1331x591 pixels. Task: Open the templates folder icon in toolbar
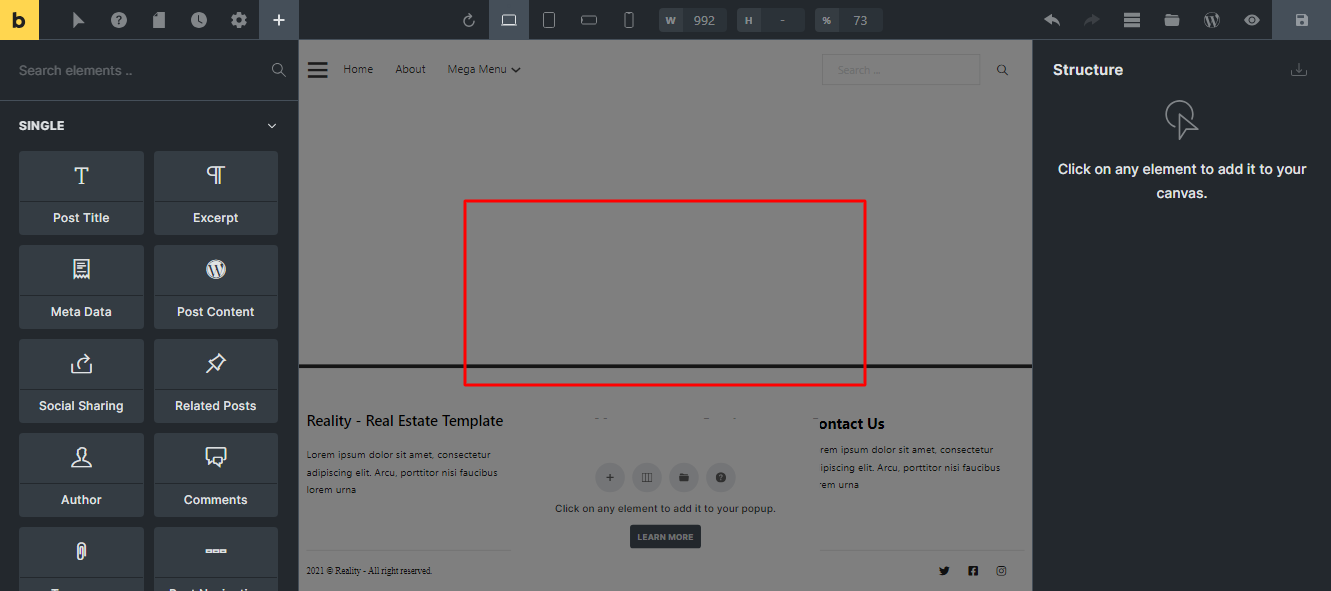click(1172, 20)
